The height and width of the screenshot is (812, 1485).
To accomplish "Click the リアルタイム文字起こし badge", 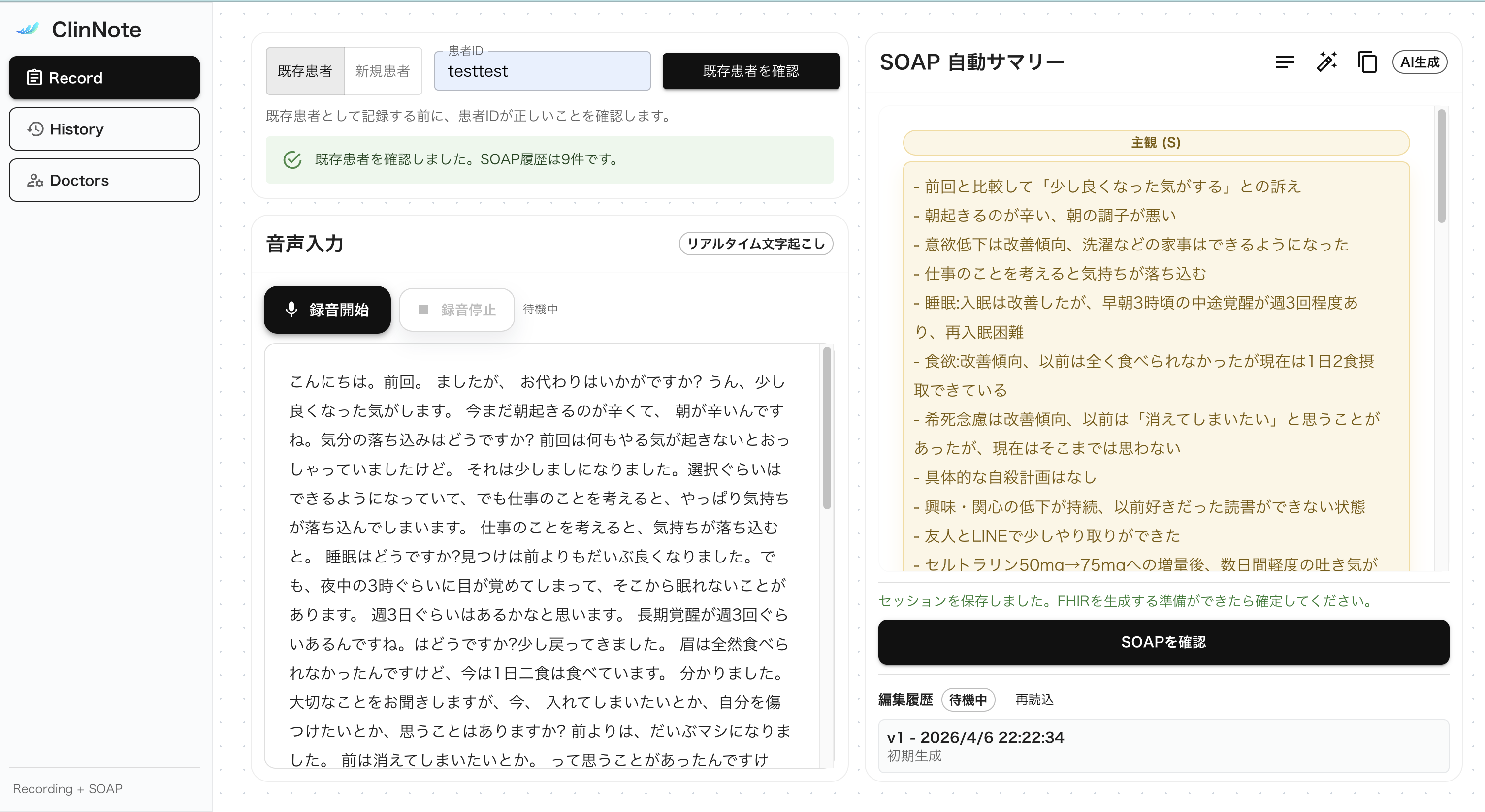I will [x=756, y=243].
